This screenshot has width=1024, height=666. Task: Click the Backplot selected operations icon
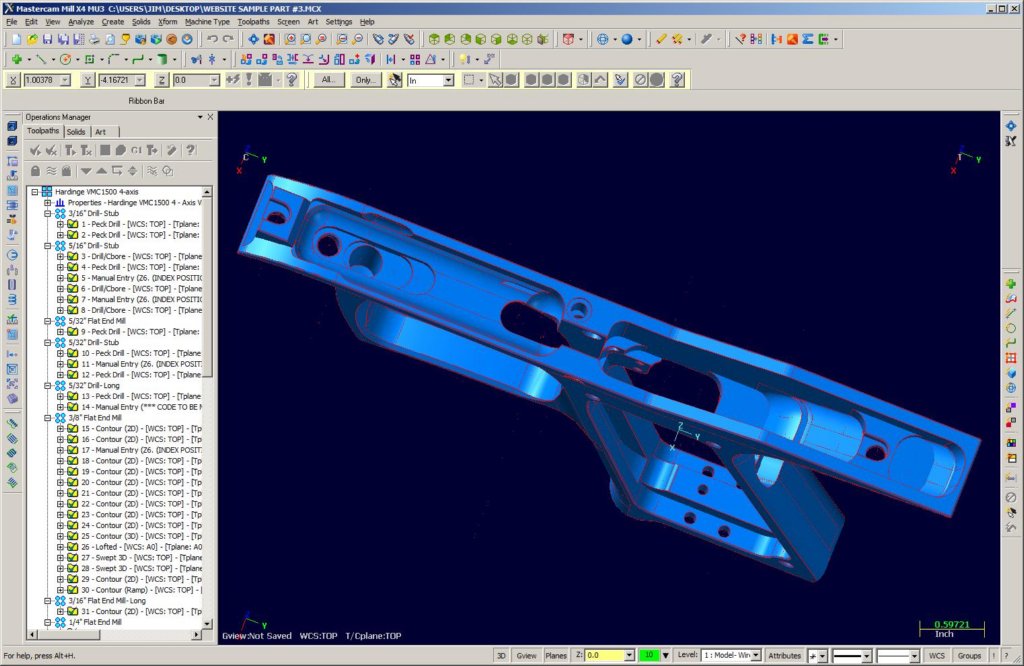[104, 150]
